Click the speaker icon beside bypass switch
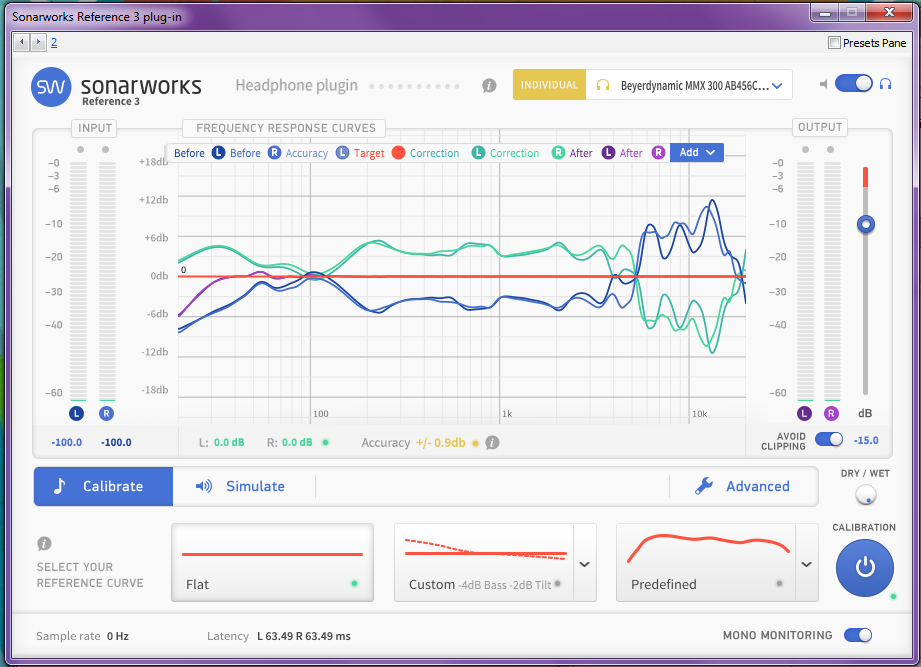The height and width of the screenshot is (667, 921). pos(823,84)
